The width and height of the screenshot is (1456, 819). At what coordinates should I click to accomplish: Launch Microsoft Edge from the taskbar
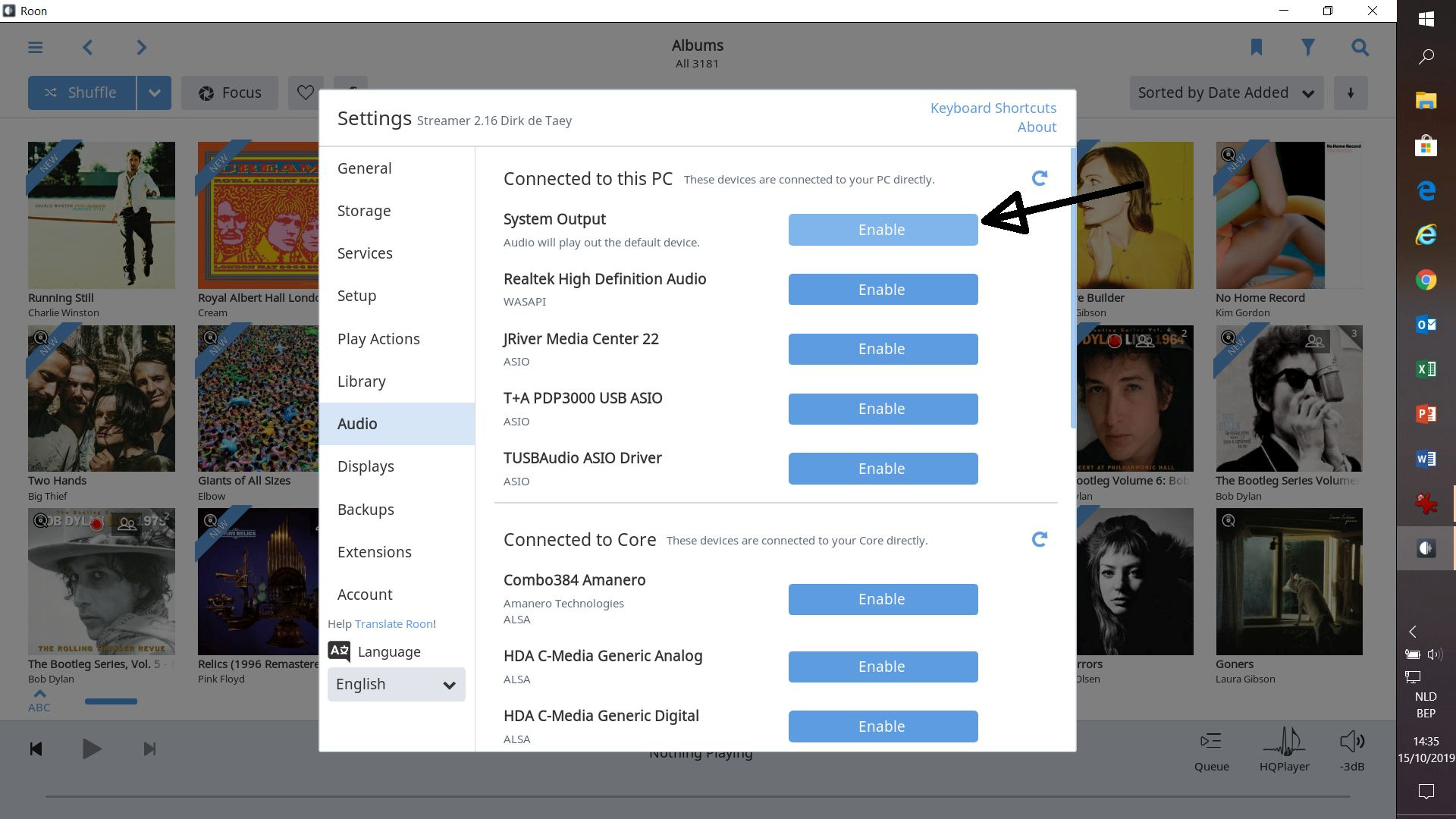1426,190
